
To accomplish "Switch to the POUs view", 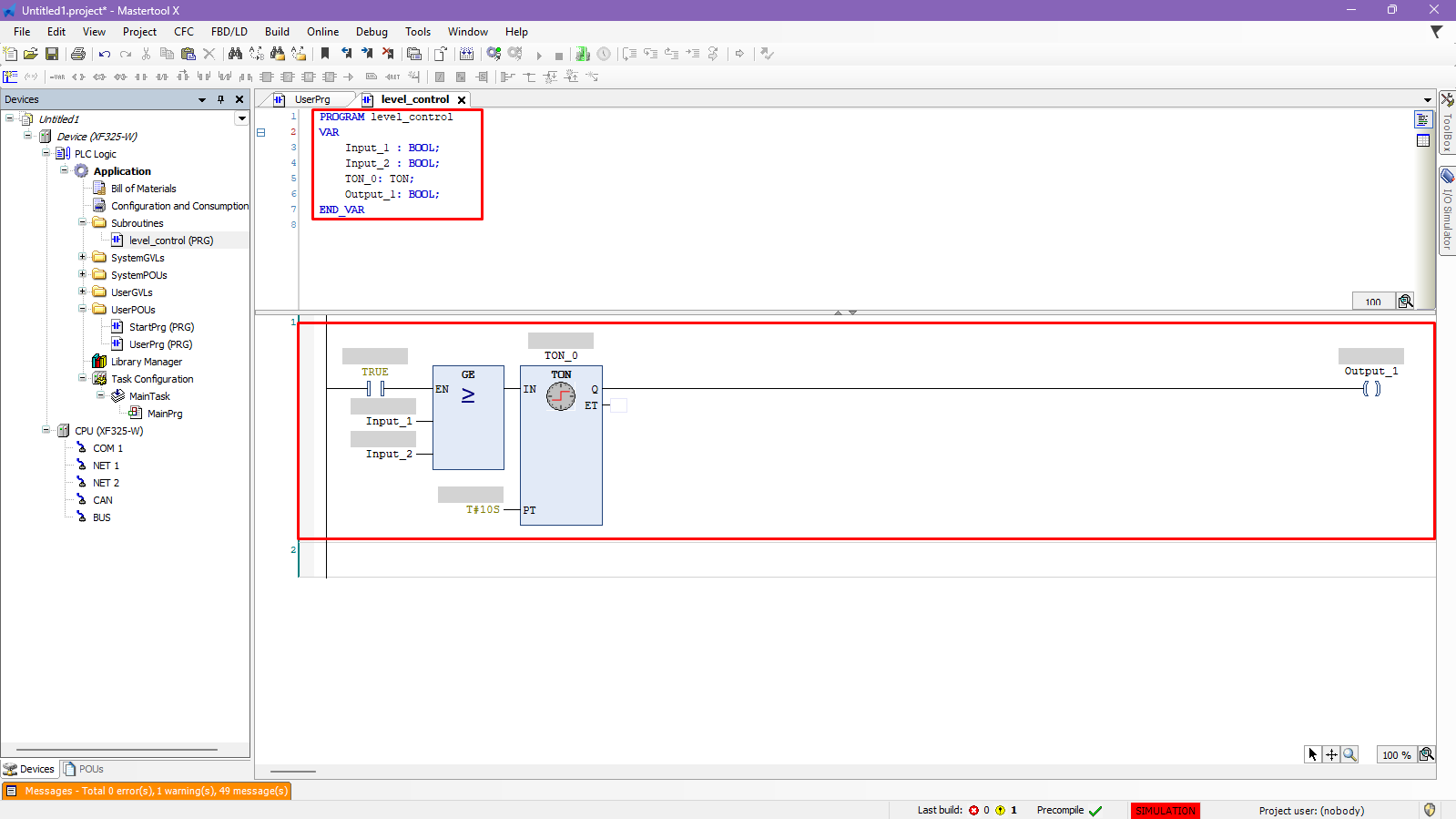I will 84,769.
